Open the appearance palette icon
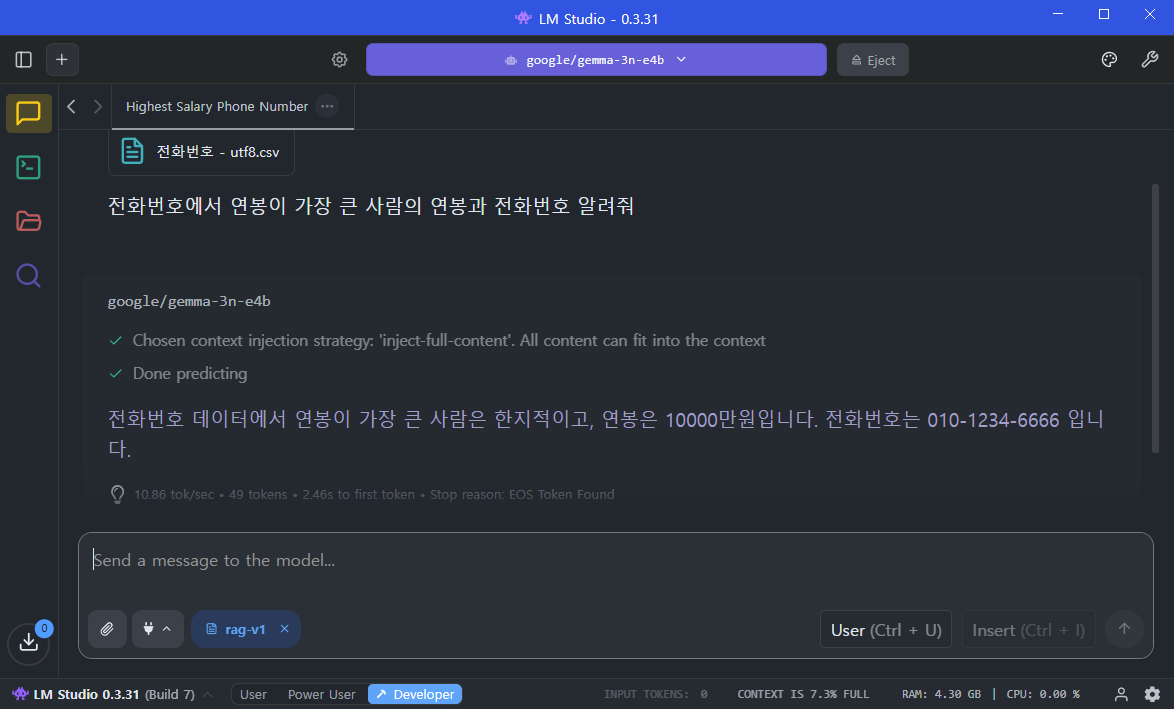 (x=1109, y=60)
